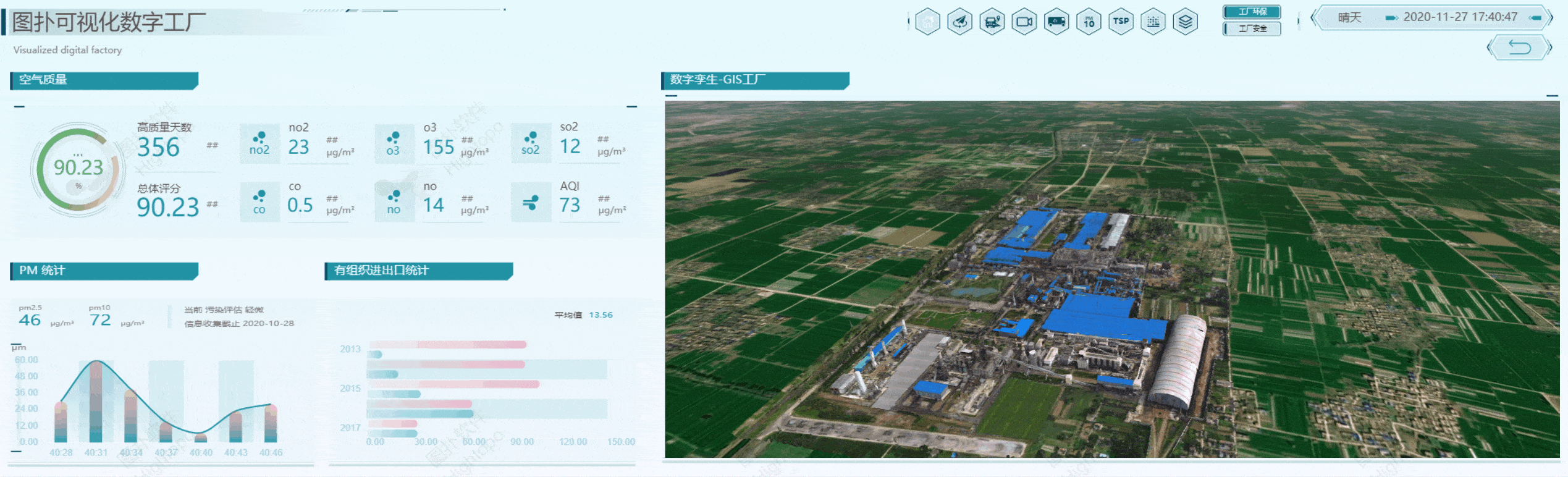Screen dimensions: 1568x477
Task: Click the 90.23 circular score gauge
Action: click(78, 168)
